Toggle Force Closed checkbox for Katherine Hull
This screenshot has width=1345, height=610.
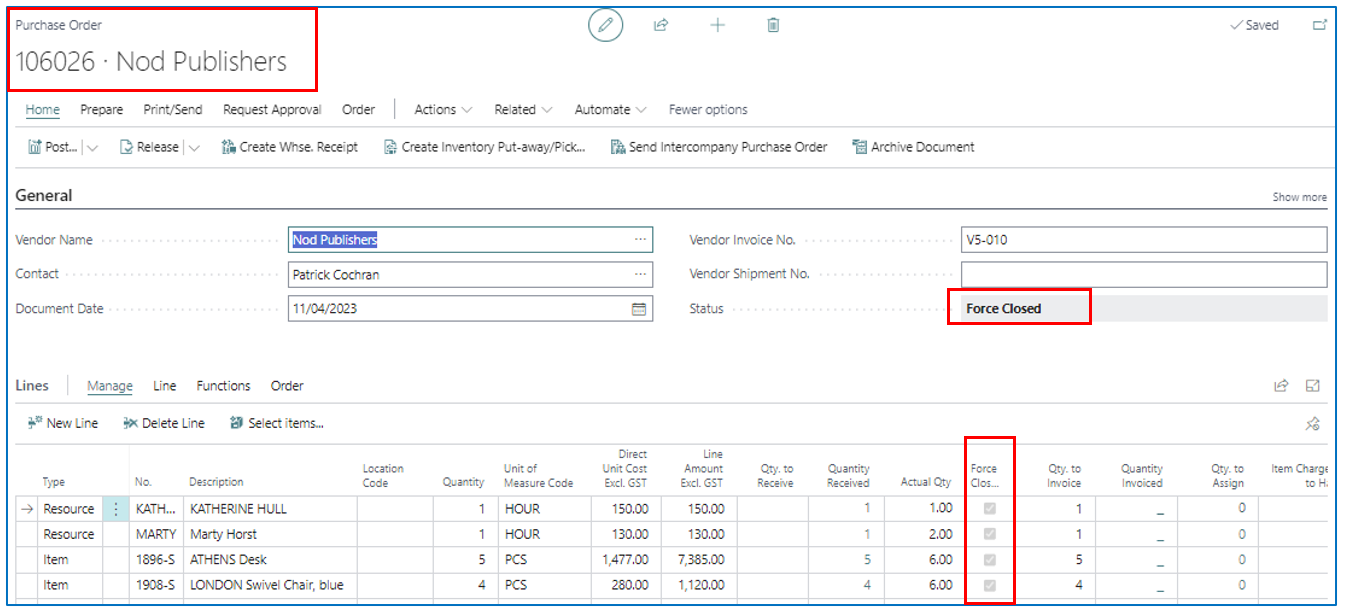click(x=990, y=509)
